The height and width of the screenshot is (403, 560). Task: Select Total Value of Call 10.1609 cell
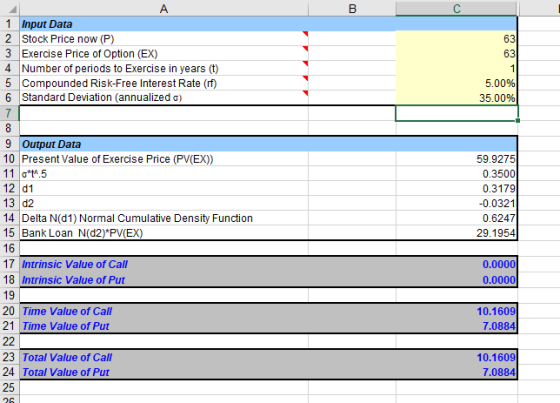click(456, 357)
